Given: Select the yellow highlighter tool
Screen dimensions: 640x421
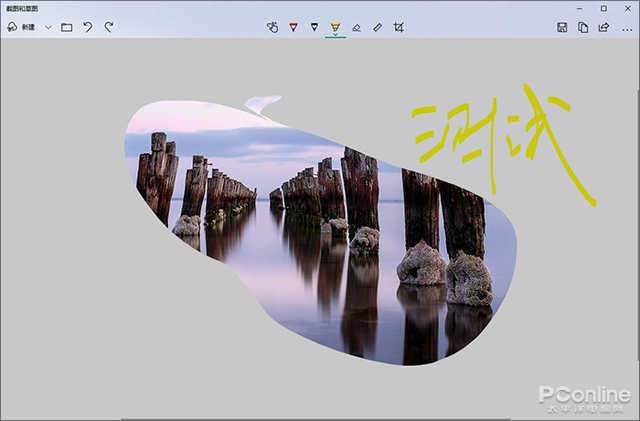Looking at the screenshot, I should 335,27.
